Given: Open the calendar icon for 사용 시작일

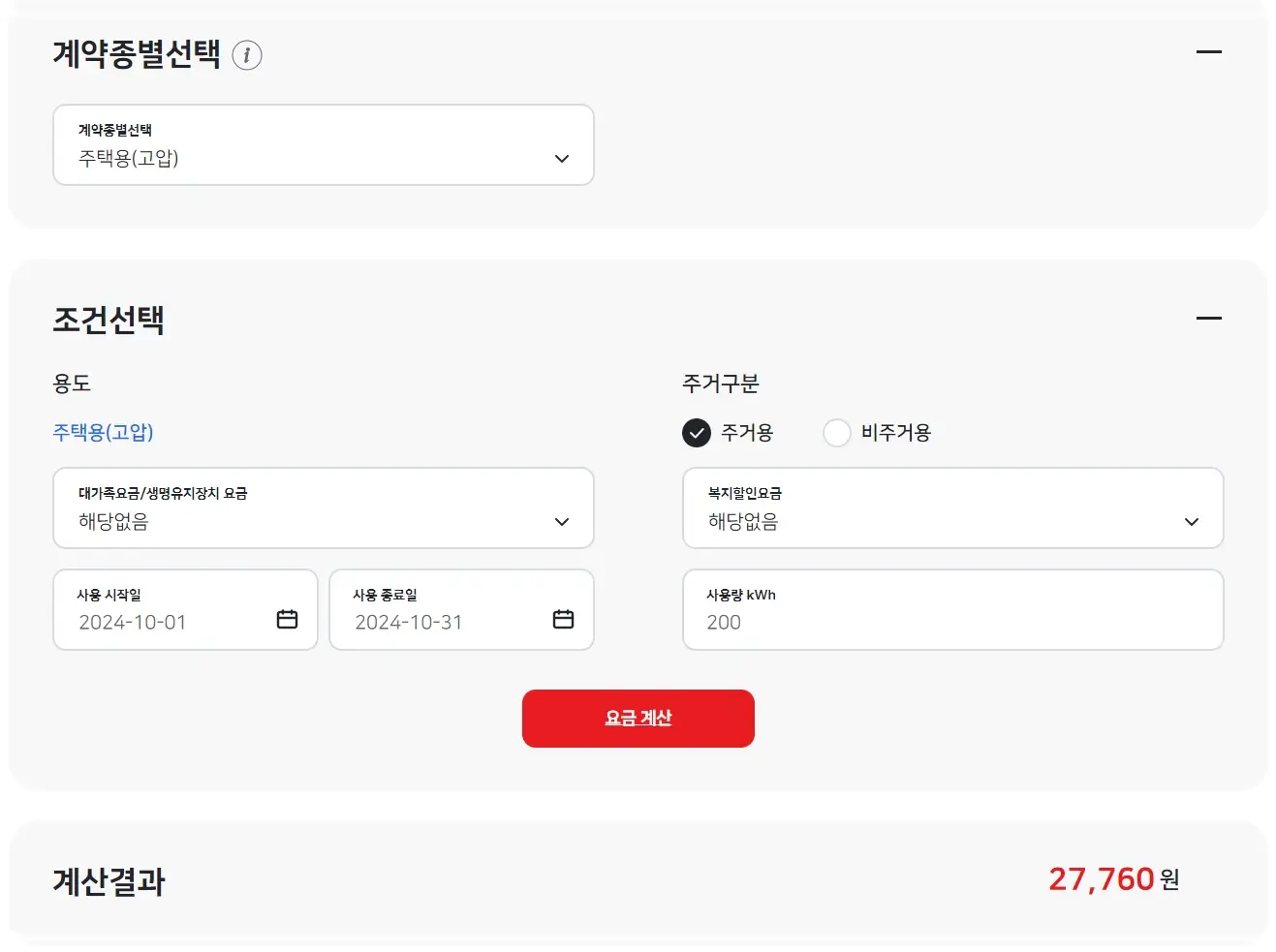Looking at the screenshot, I should tap(287, 620).
